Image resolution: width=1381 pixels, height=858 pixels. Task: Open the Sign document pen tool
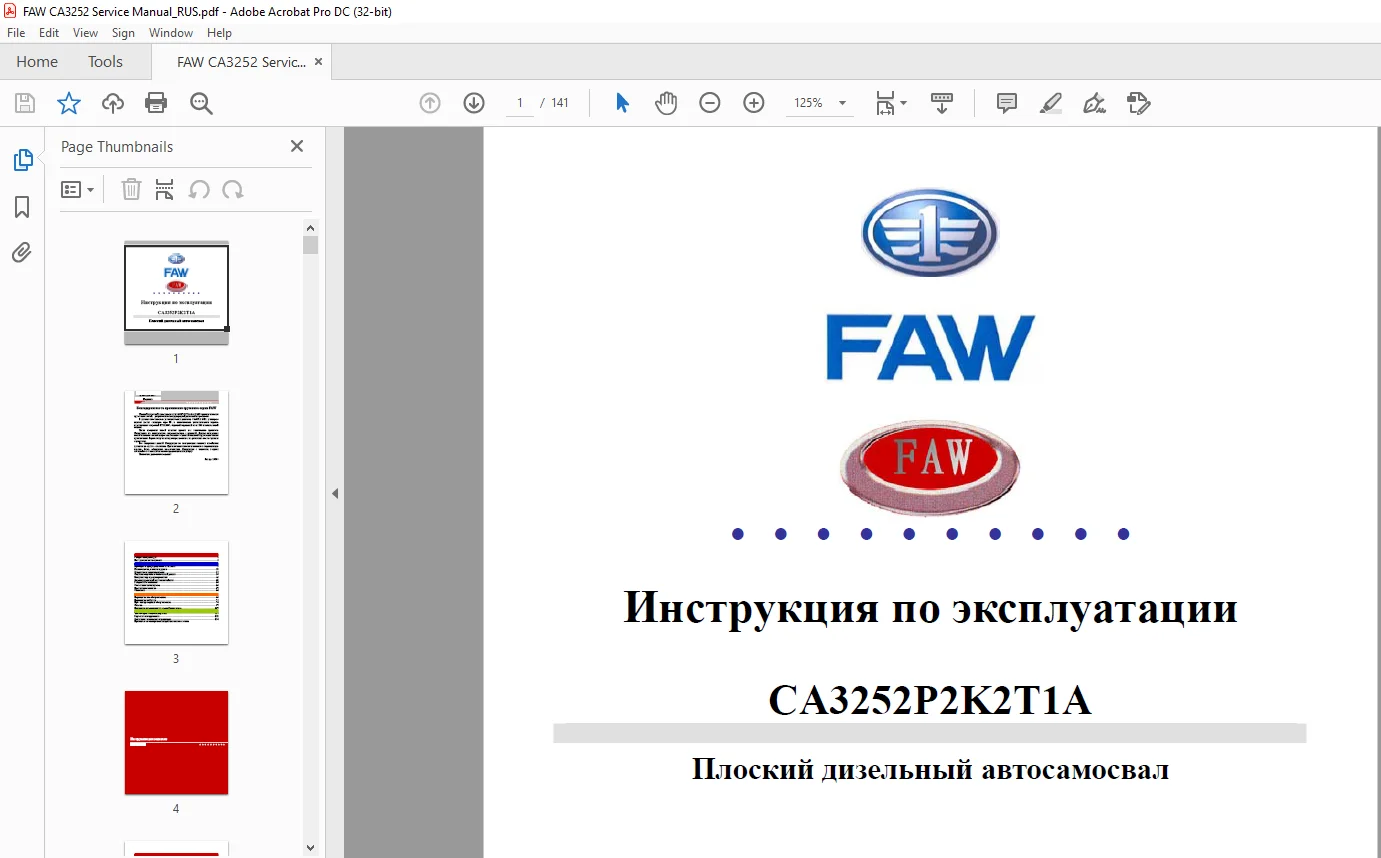1095,103
